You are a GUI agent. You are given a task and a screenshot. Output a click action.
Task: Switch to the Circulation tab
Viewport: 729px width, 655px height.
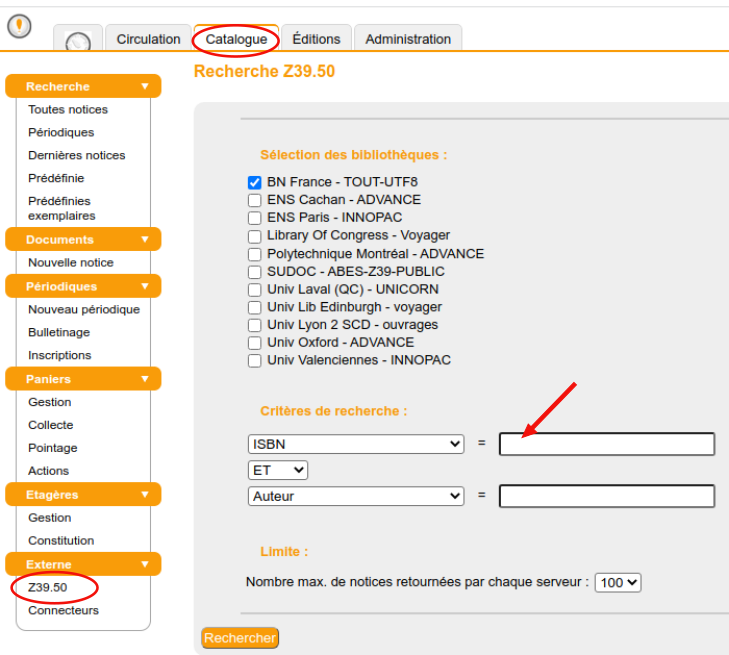tap(148, 39)
